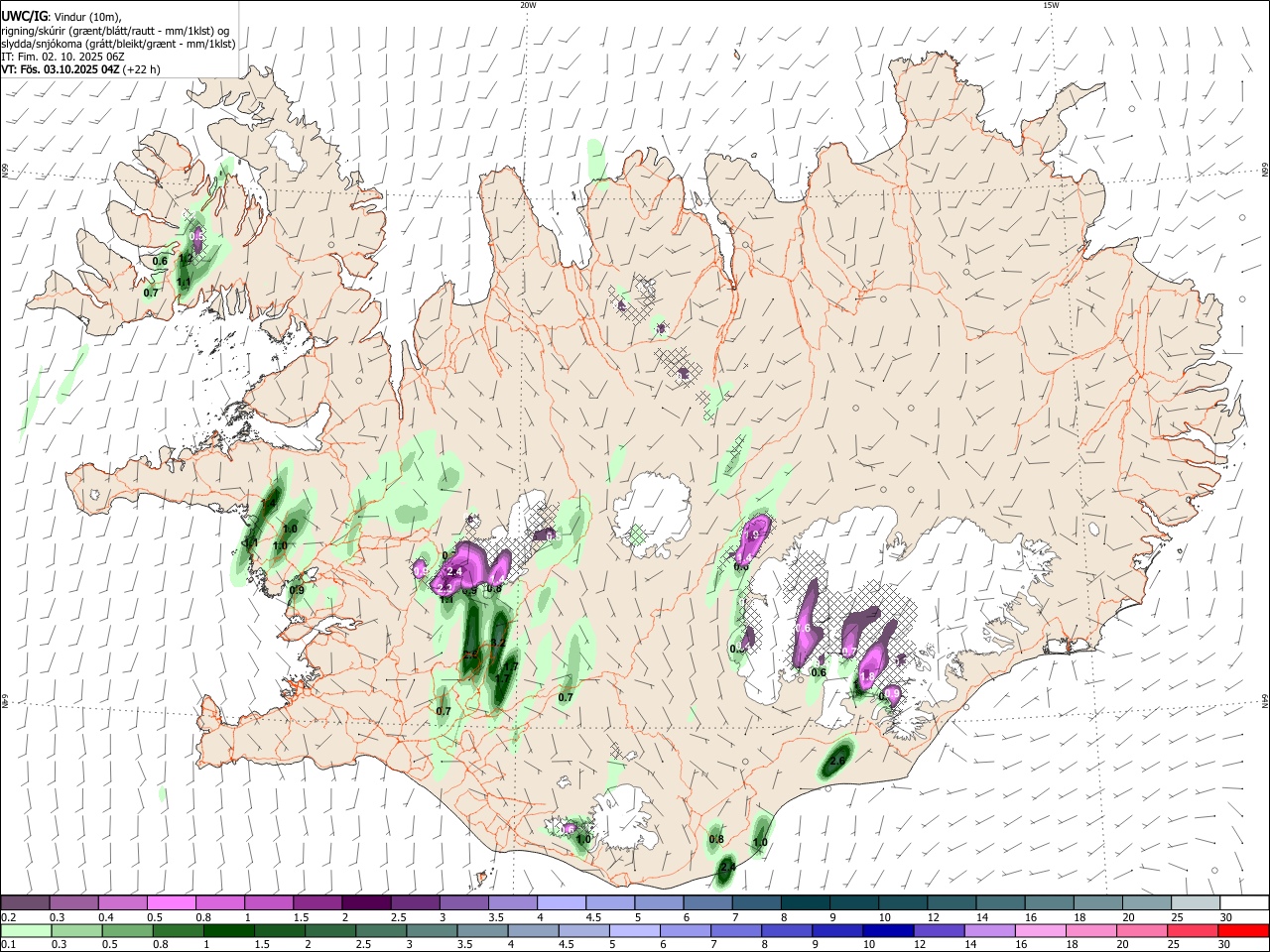Click the crimson 25 mm rain swatch

click(x=1194, y=931)
